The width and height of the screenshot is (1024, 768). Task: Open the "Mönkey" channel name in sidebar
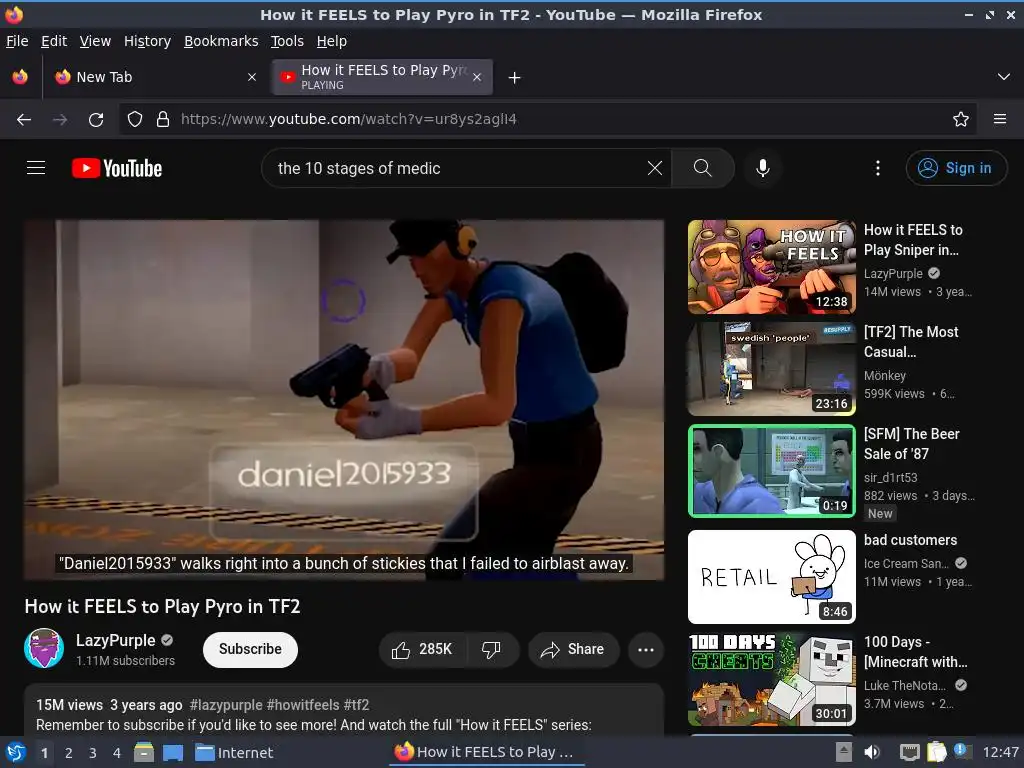click(885, 376)
